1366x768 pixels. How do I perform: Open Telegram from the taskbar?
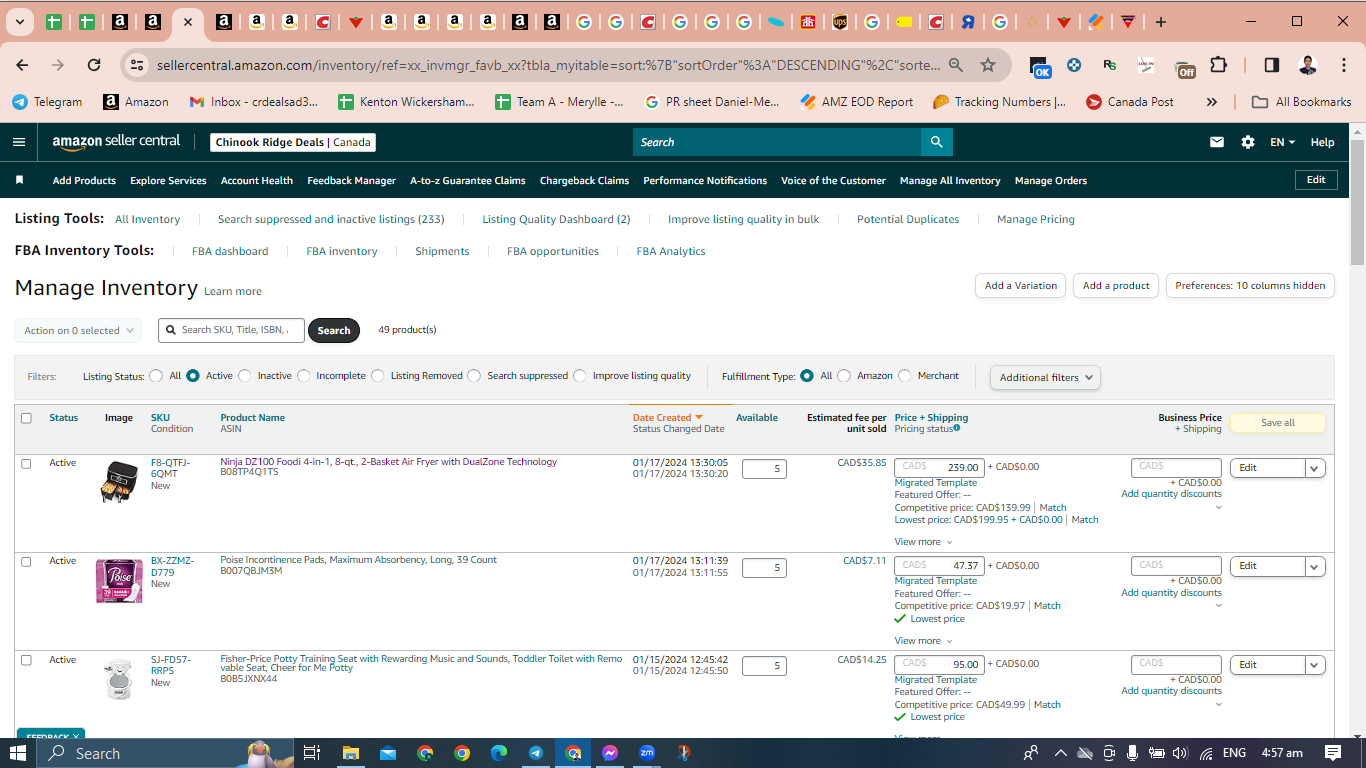coord(536,753)
